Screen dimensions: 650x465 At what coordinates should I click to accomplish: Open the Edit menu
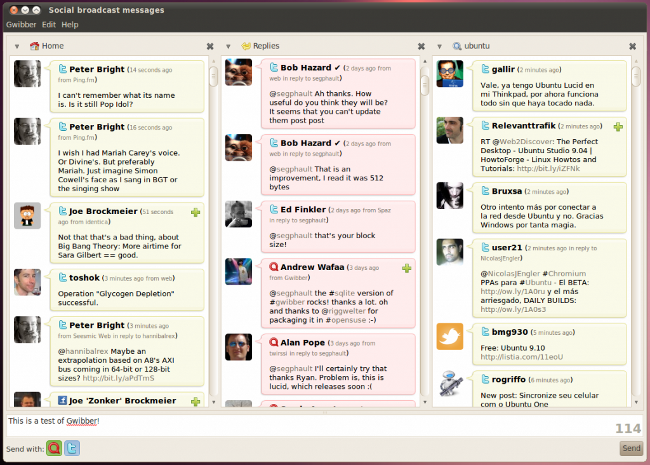(x=49, y=24)
